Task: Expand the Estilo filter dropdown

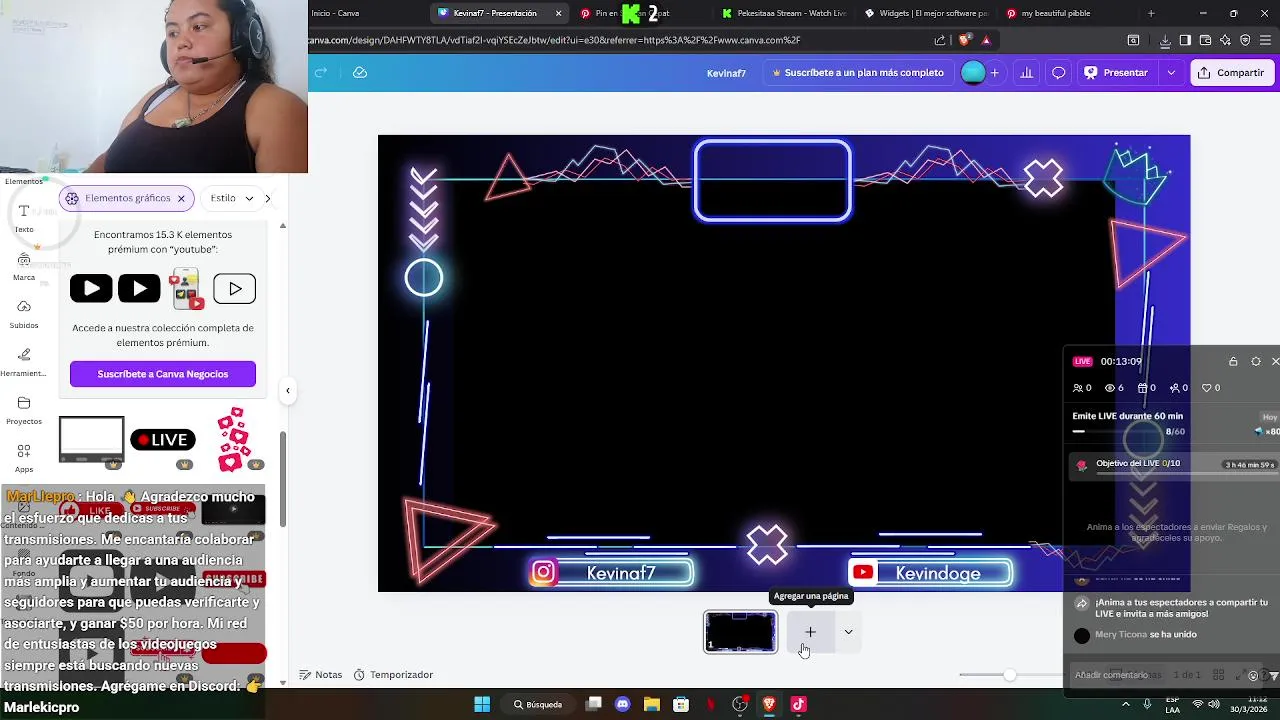Action: [232, 198]
